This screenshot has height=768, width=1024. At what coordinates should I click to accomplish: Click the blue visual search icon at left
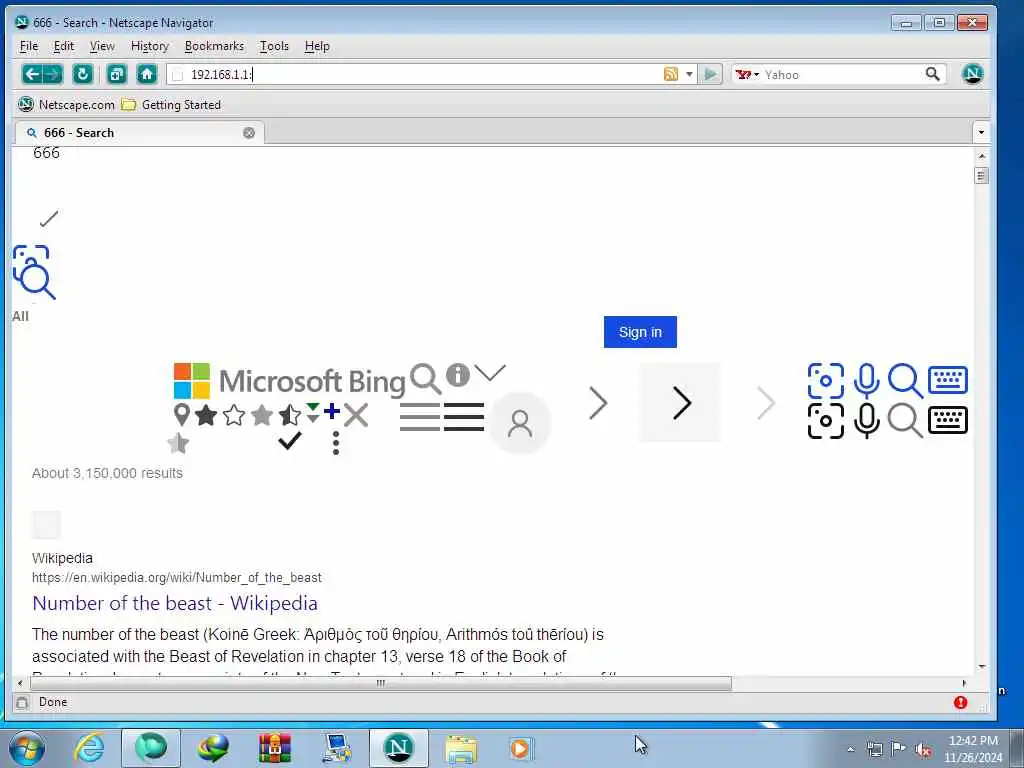coord(34,272)
